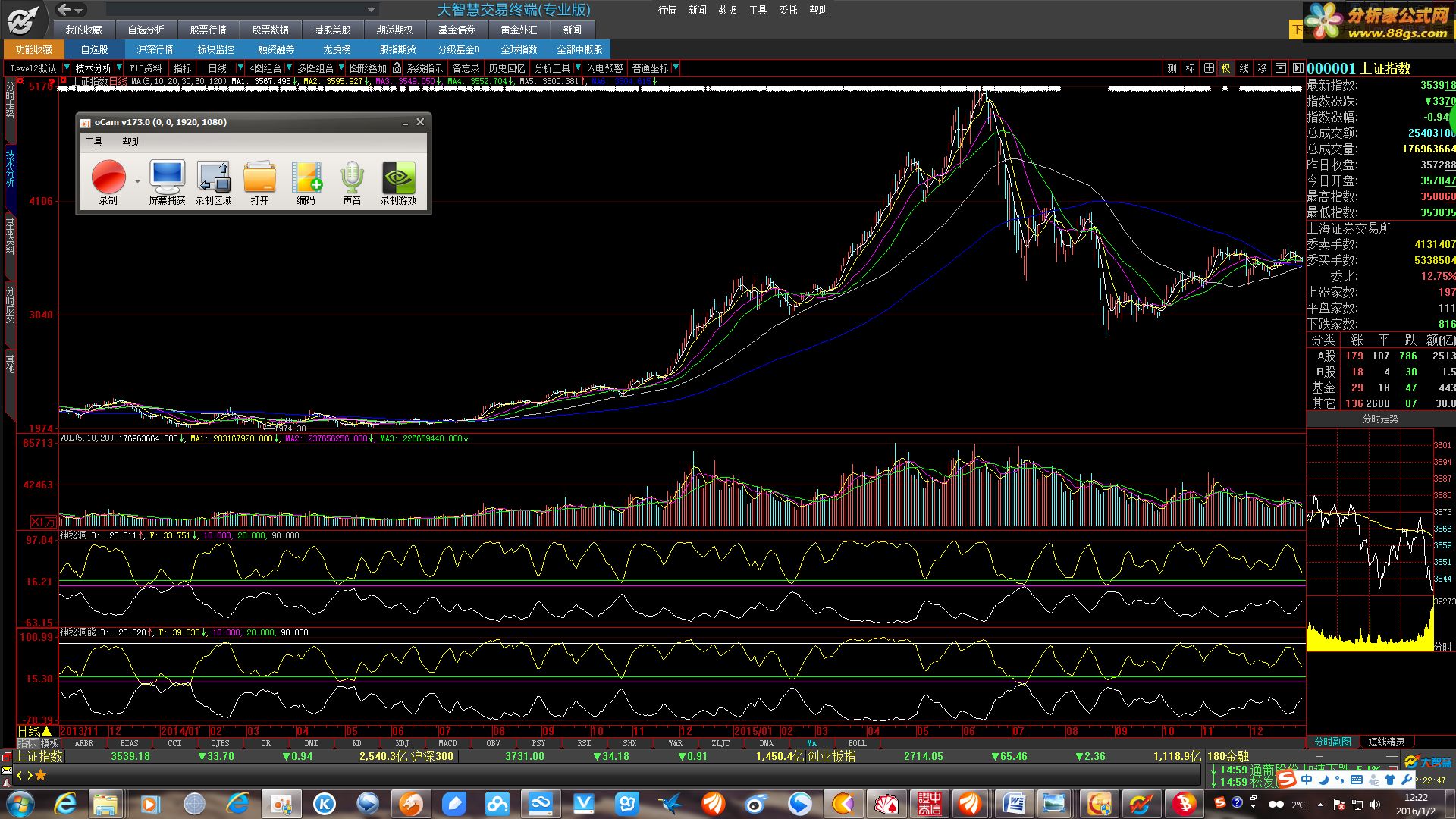
Task: Open the 帮助 menu in oCam window
Action: click(131, 142)
